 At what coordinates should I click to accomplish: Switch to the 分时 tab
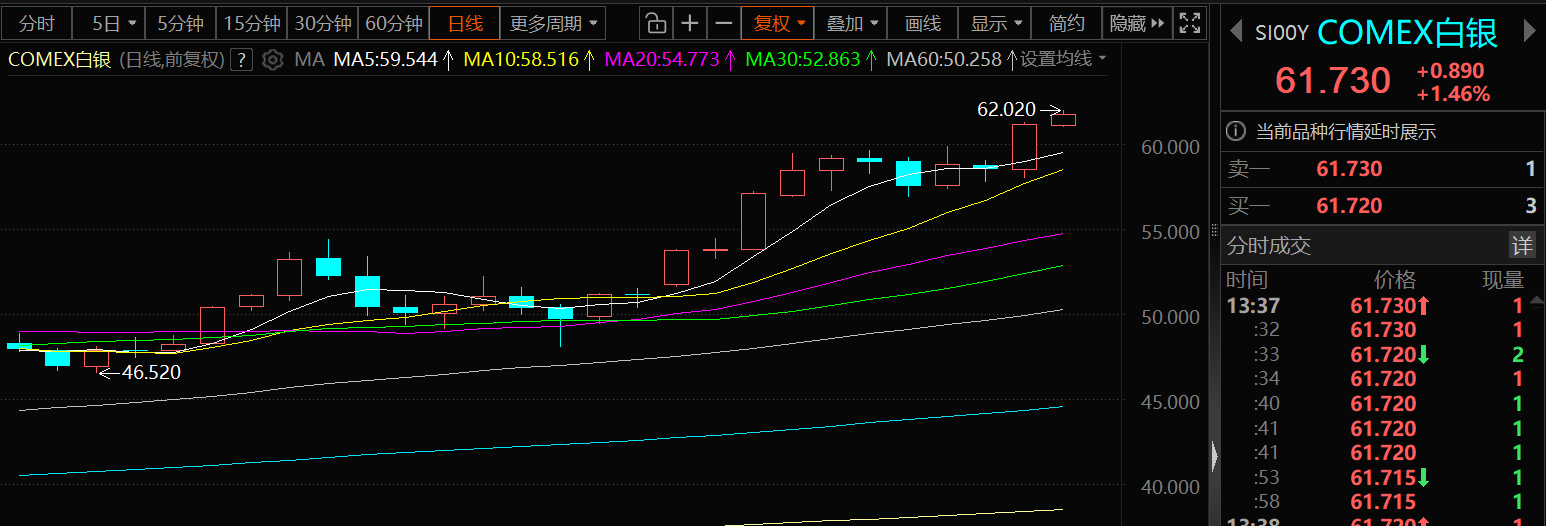(37, 23)
